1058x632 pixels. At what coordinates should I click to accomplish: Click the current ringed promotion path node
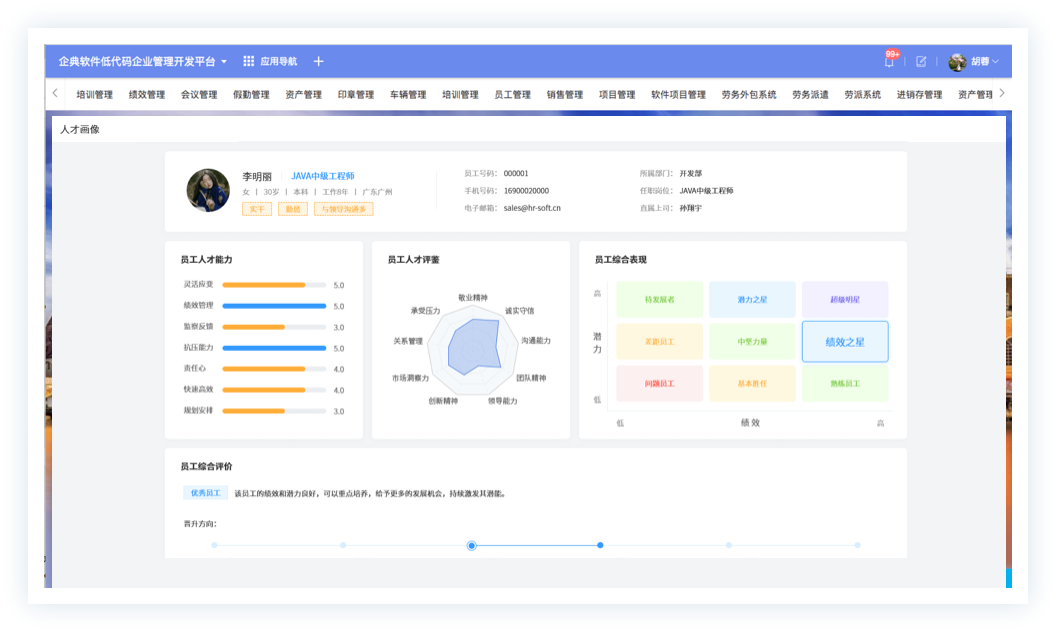(x=471, y=545)
